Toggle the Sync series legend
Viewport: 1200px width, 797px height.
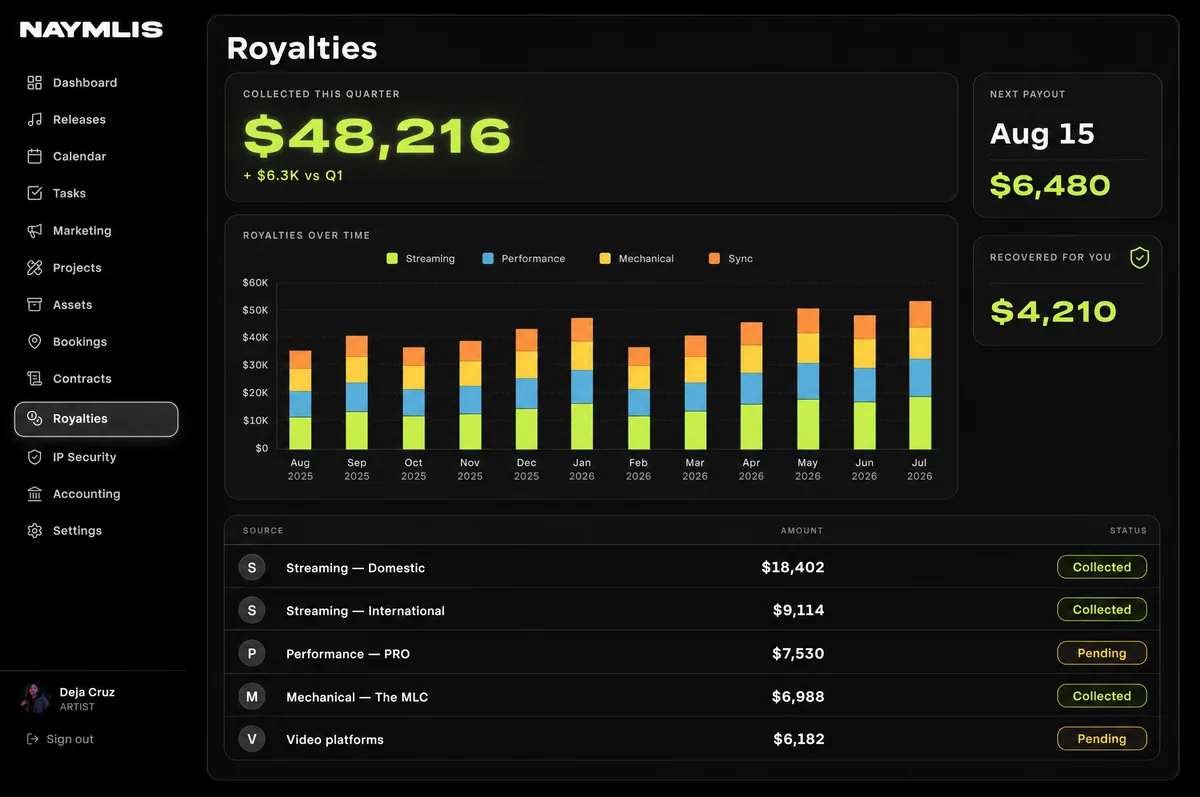(x=730, y=259)
